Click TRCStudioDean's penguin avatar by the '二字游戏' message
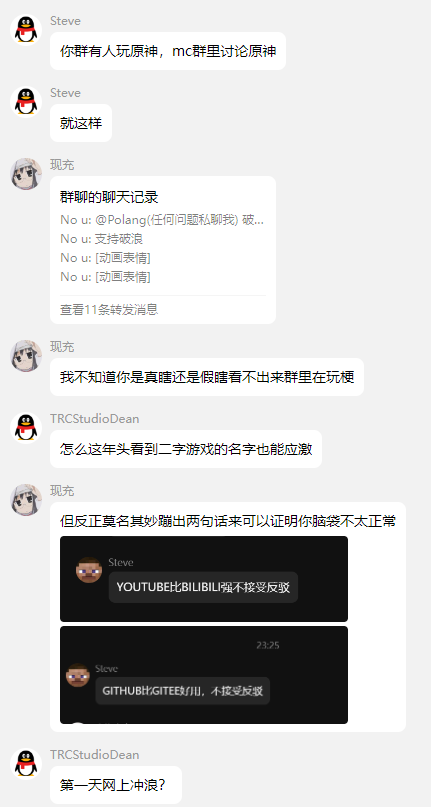Viewport: 431px width, 807px height. point(26,428)
